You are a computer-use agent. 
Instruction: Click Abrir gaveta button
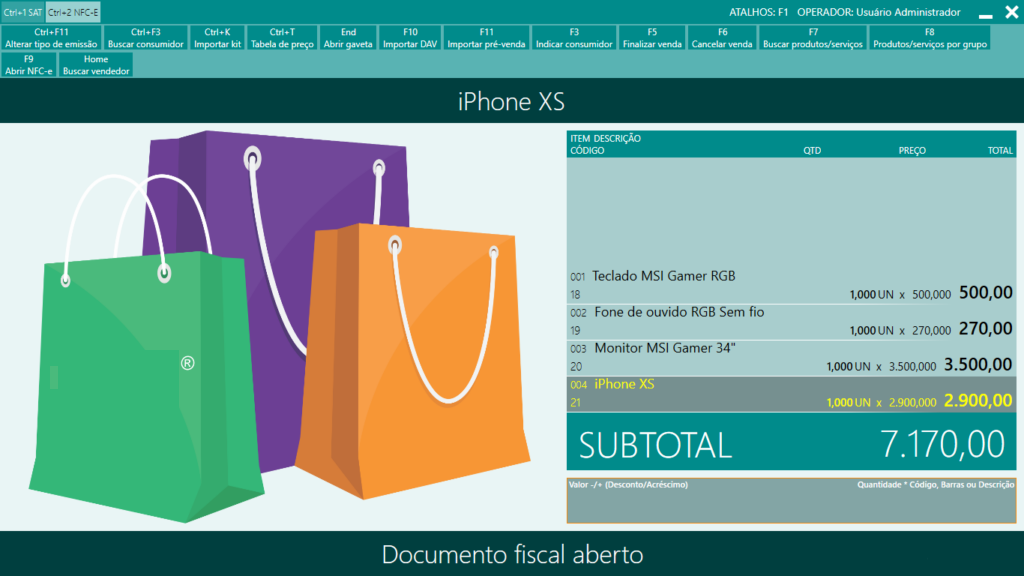click(348, 38)
